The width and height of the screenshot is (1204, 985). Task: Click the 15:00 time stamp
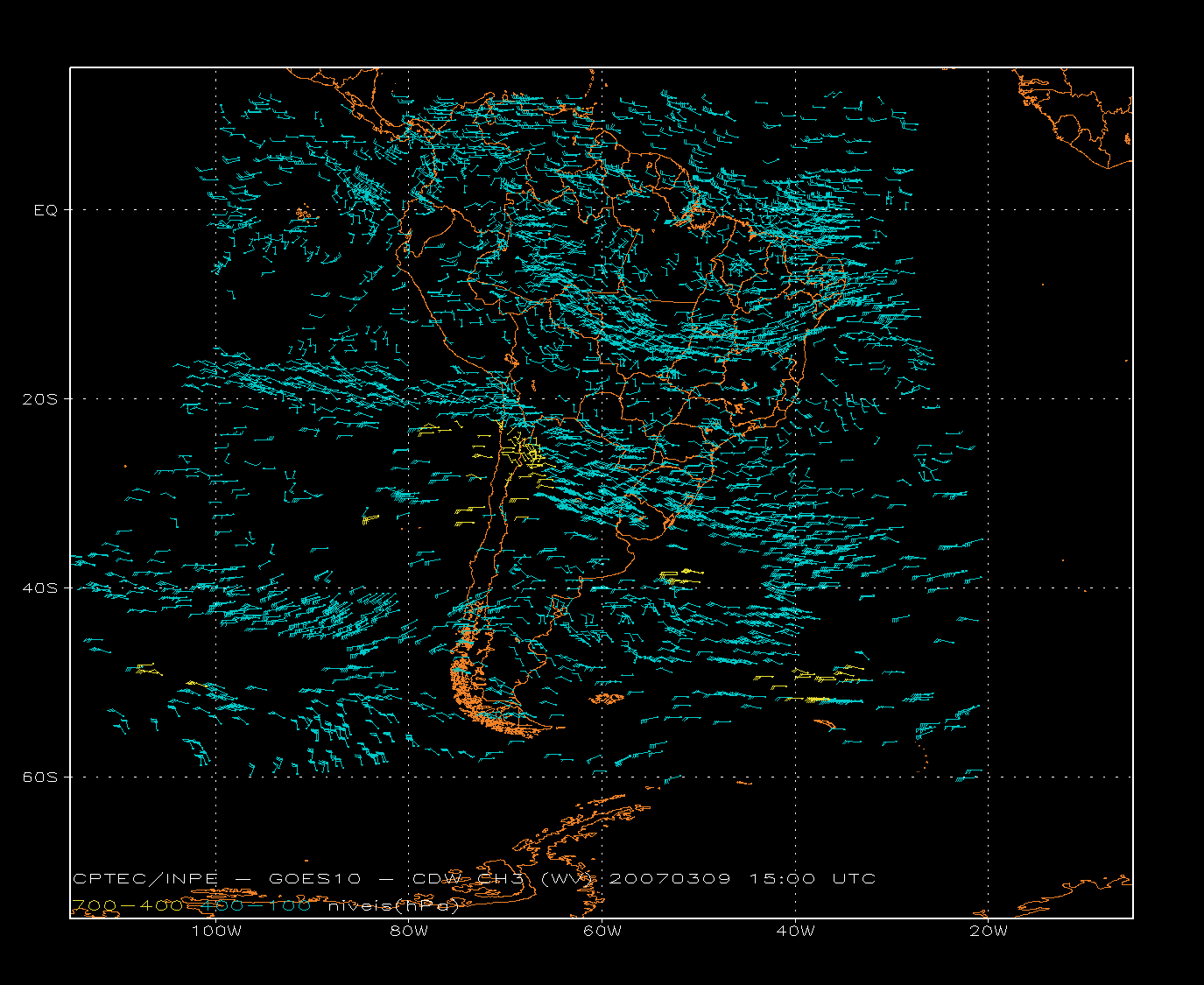tap(782, 879)
